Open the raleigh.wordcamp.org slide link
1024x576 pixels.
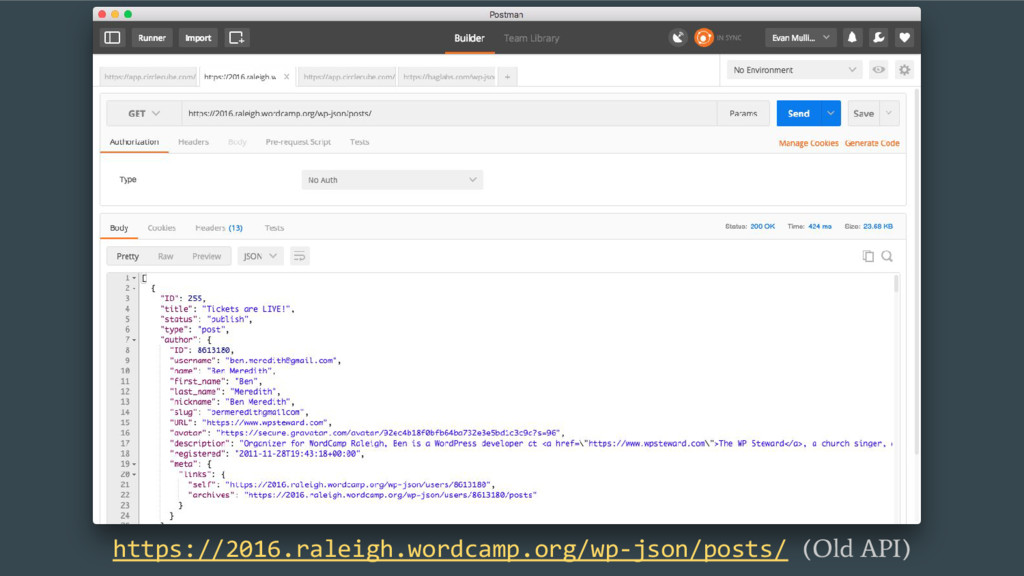coord(450,549)
